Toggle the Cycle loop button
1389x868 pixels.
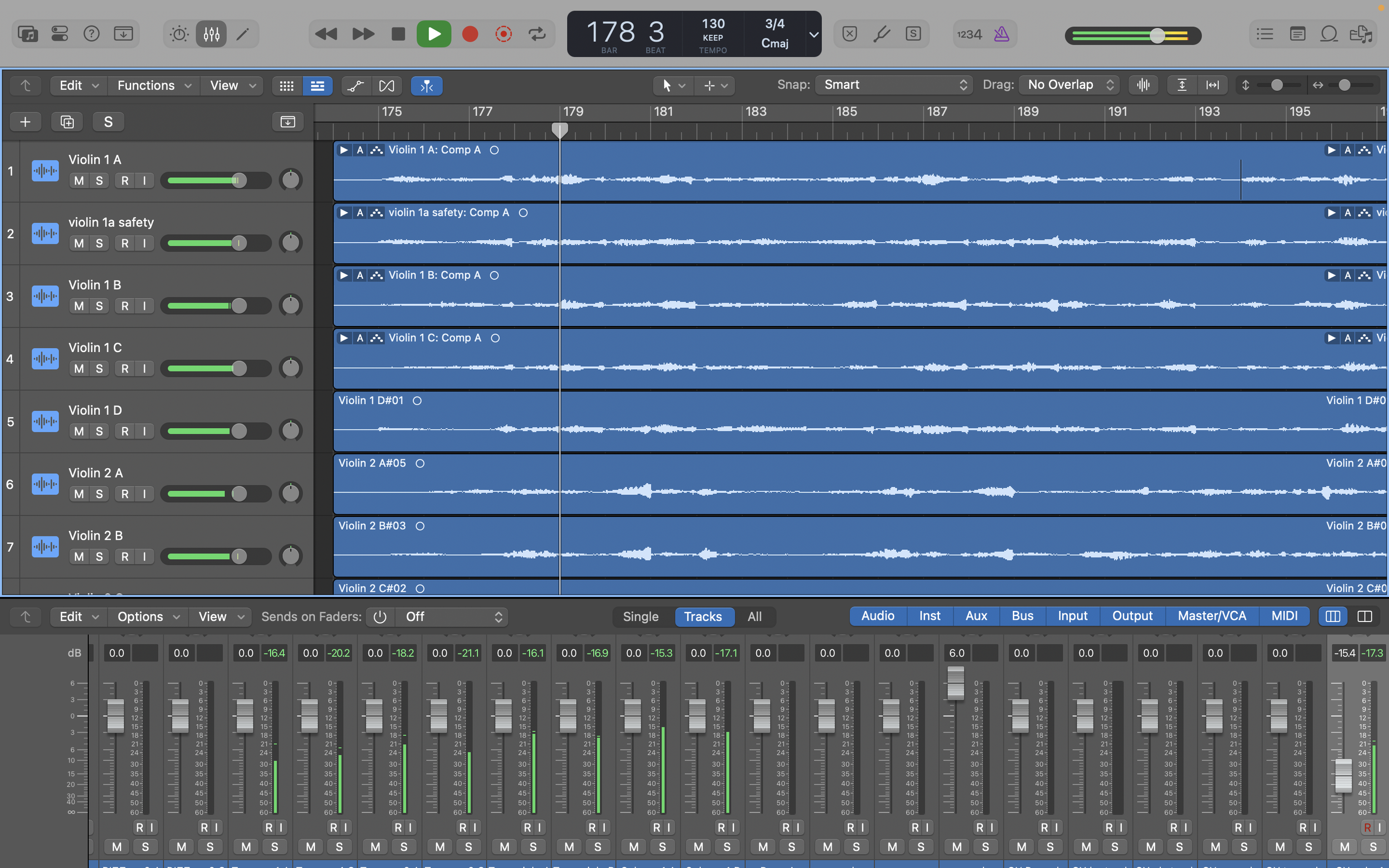click(x=537, y=34)
